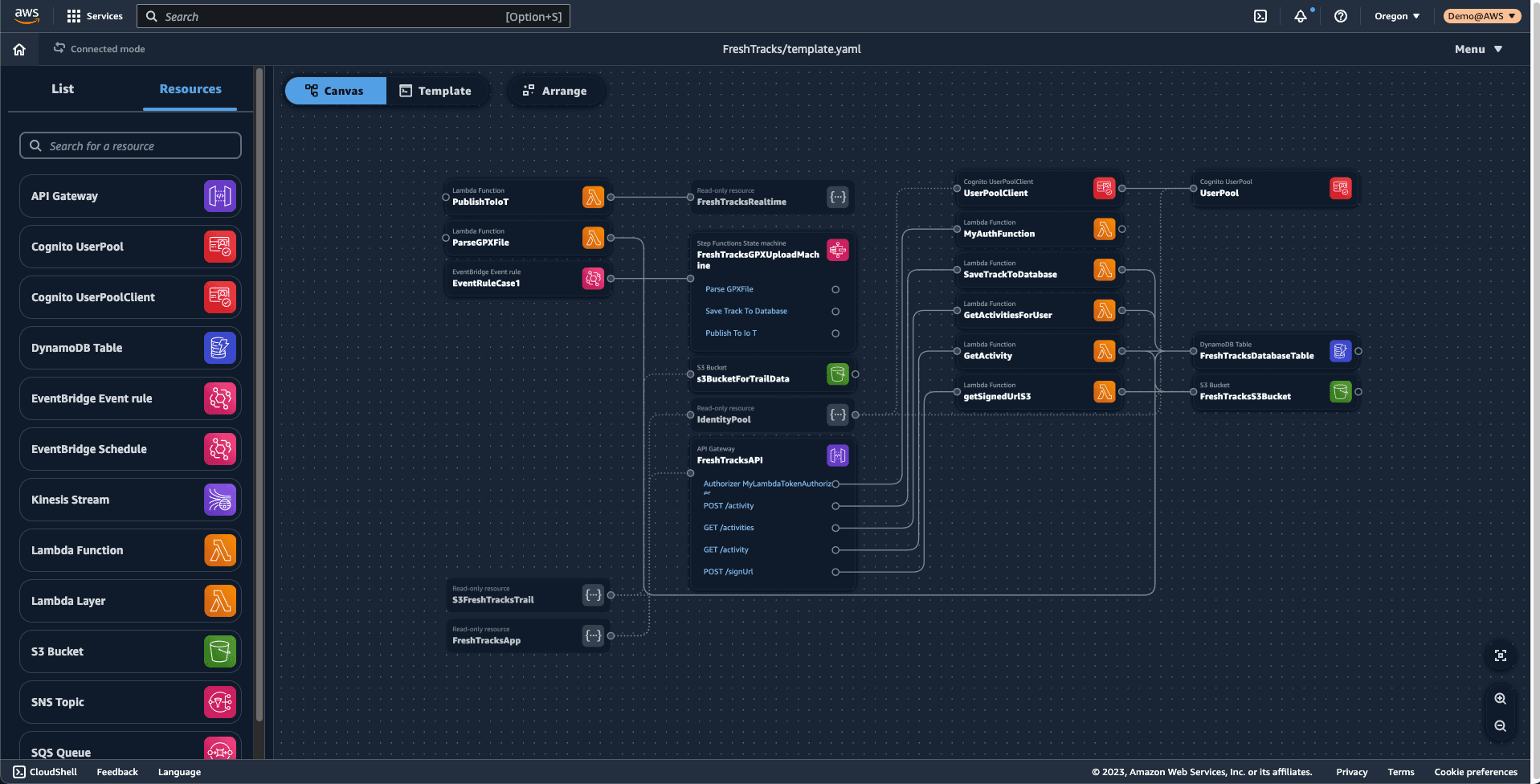The width and height of the screenshot is (1540, 784).
Task: Zoom in on the canvas
Action: coord(1500,699)
